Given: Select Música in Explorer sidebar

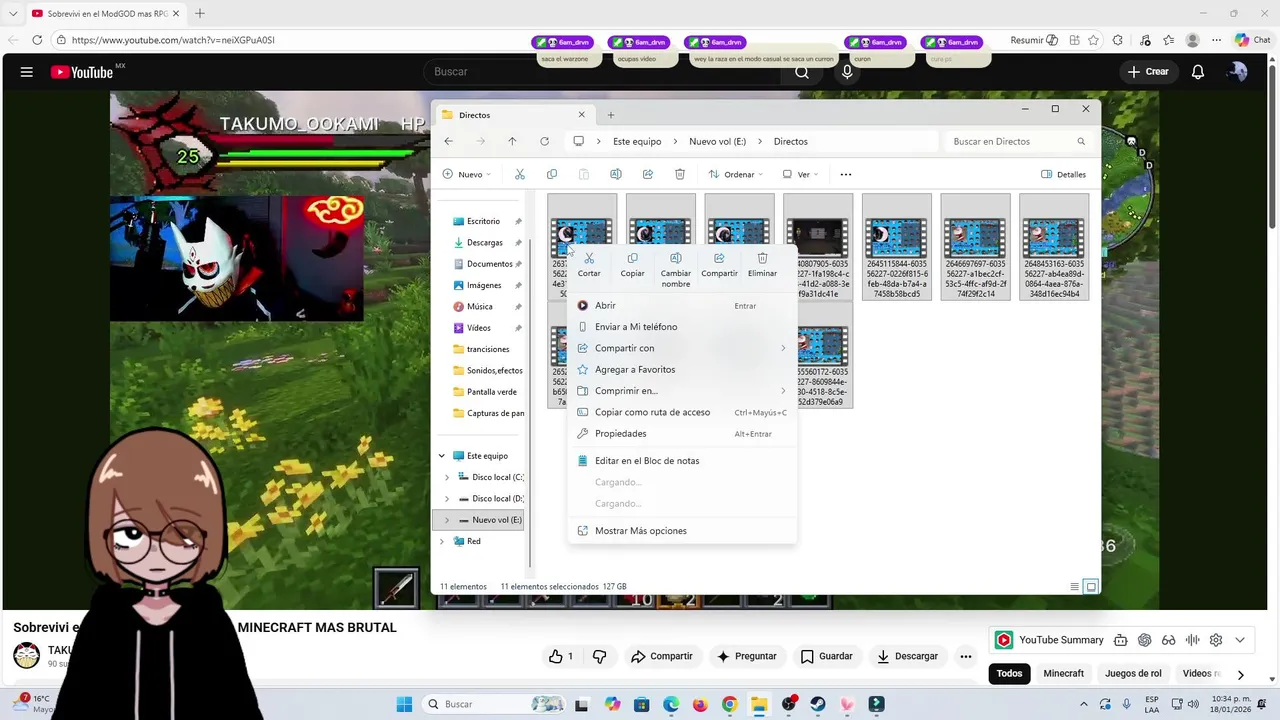Looking at the screenshot, I should click(x=479, y=307).
